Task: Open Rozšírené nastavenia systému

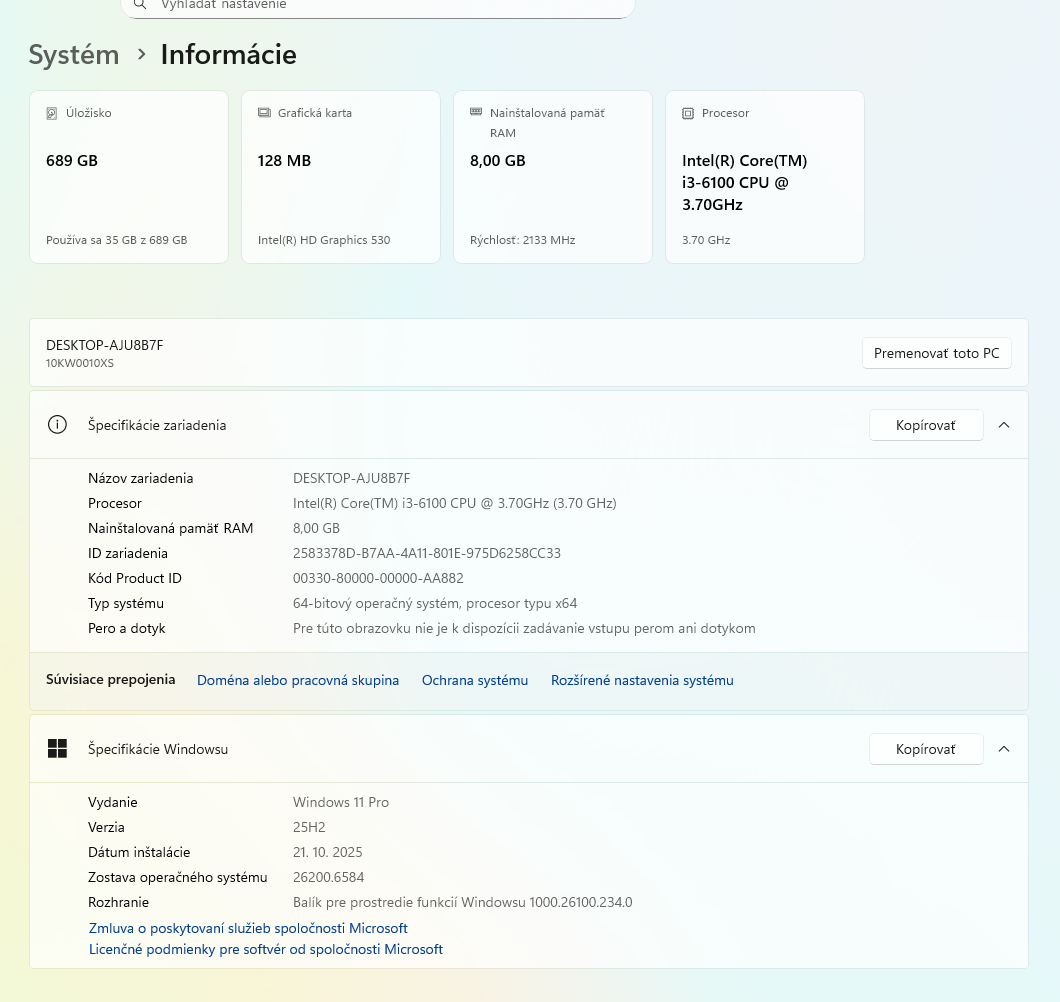Action: pos(642,680)
